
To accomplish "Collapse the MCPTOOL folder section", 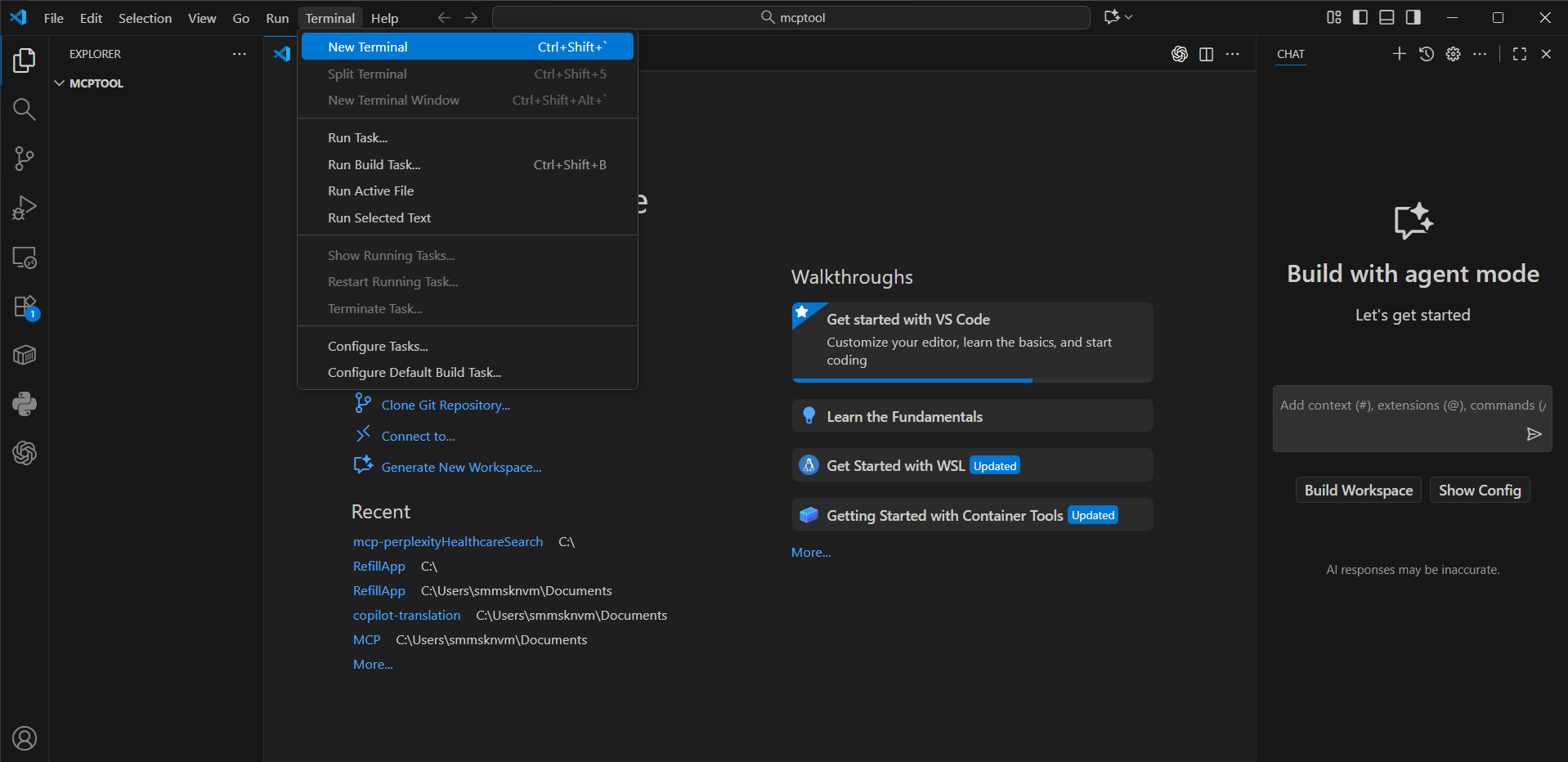I will [x=60, y=83].
